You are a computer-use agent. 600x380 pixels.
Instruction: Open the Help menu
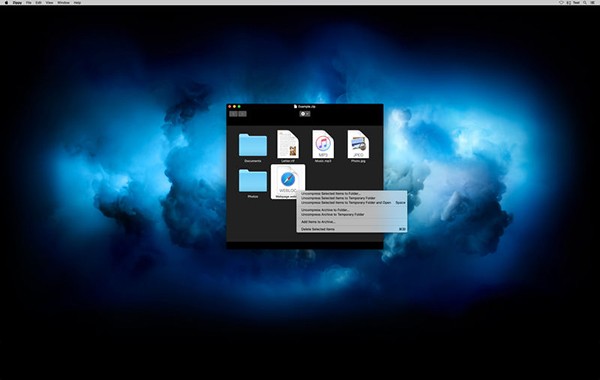pyautogui.click(x=77, y=2)
